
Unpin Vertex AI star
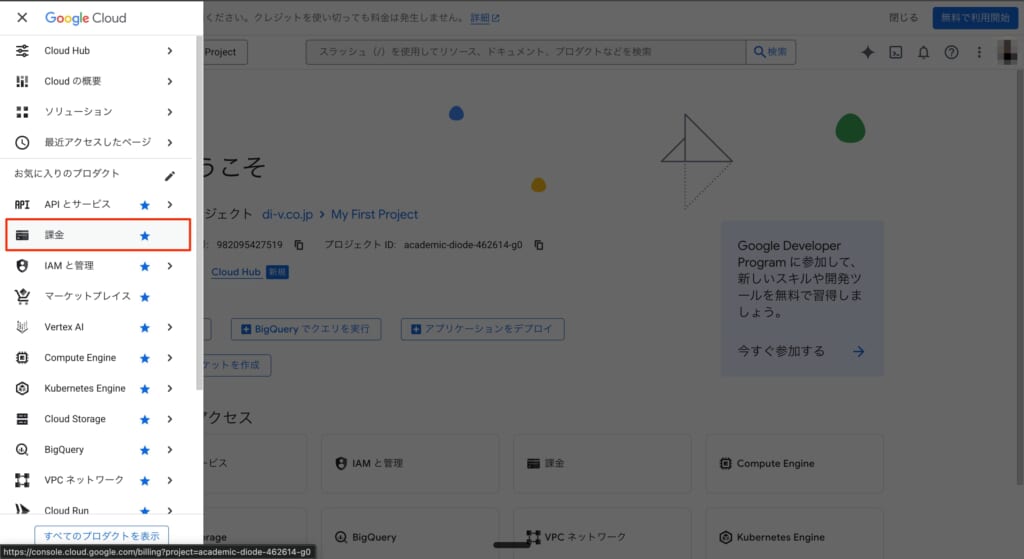(145, 328)
